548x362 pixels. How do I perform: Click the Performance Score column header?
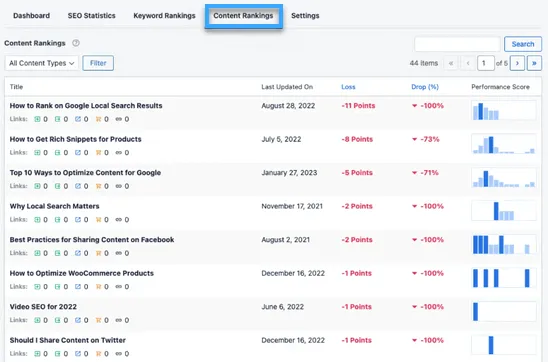(x=500, y=87)
